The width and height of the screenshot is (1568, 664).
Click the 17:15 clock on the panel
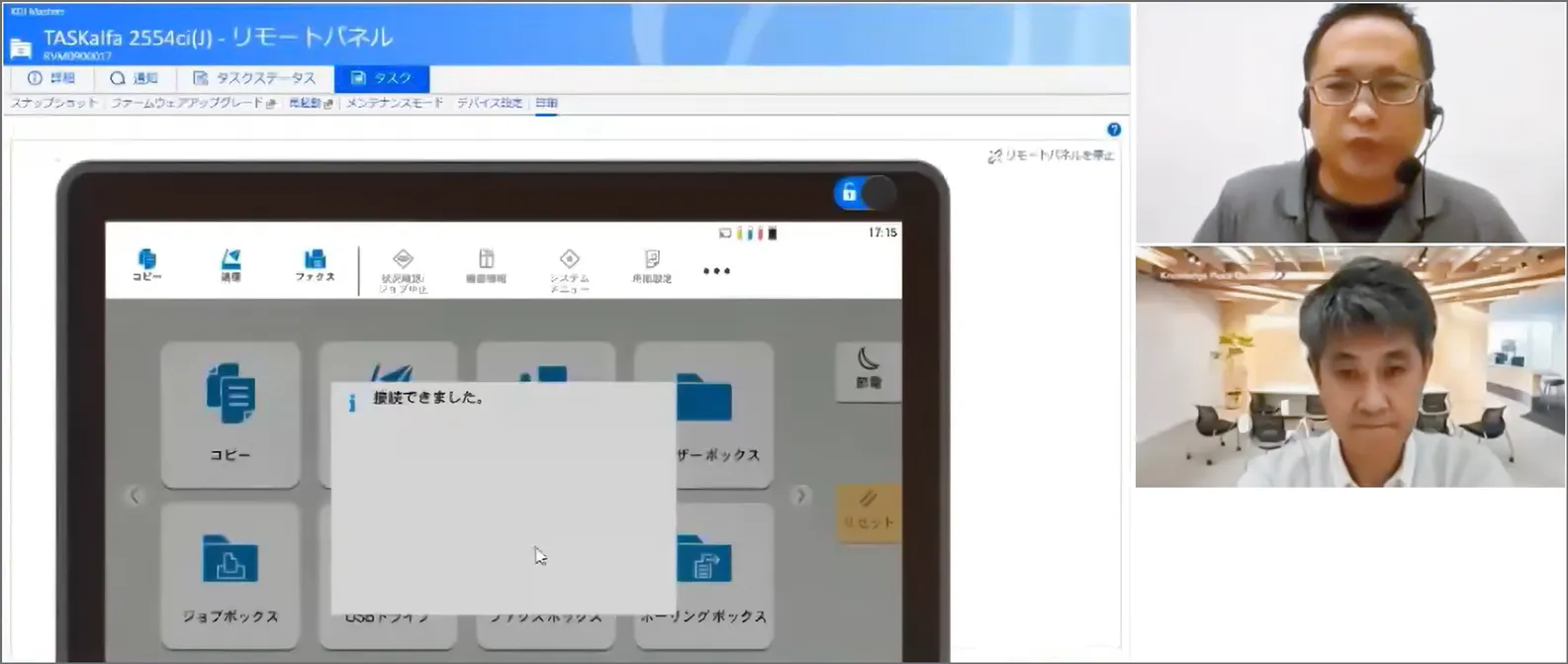(882, 233)
